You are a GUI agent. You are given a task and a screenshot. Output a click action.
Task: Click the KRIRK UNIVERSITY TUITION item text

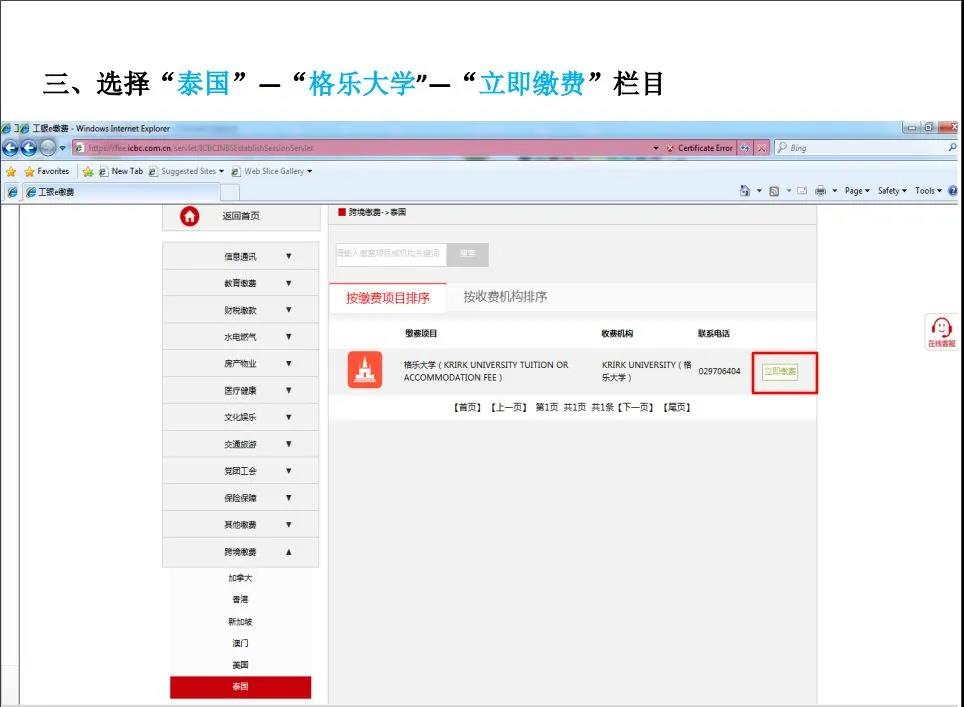[486, 371]
